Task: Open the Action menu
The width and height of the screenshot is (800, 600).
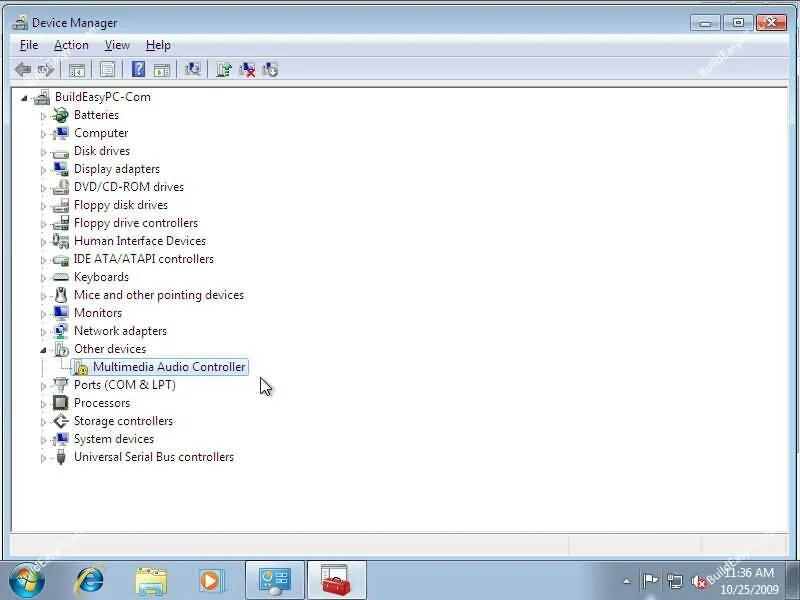Action: (70, 44)
